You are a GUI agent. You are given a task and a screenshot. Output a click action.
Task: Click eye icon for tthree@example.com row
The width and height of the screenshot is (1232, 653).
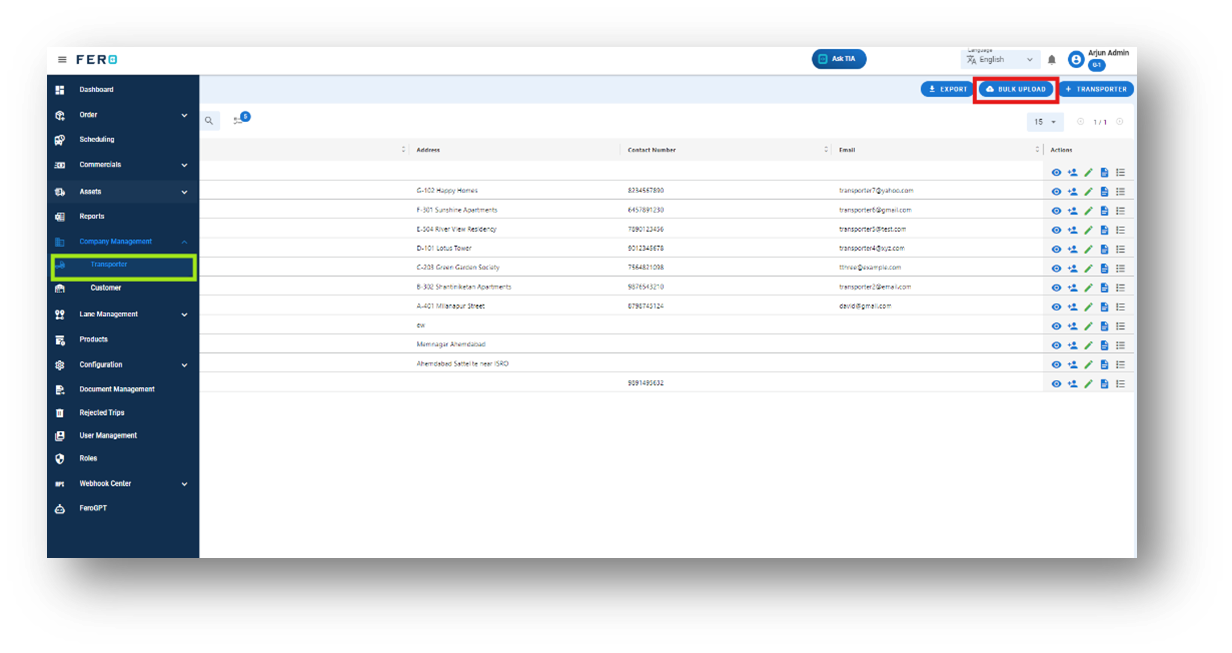click(x=1056, y=269)
